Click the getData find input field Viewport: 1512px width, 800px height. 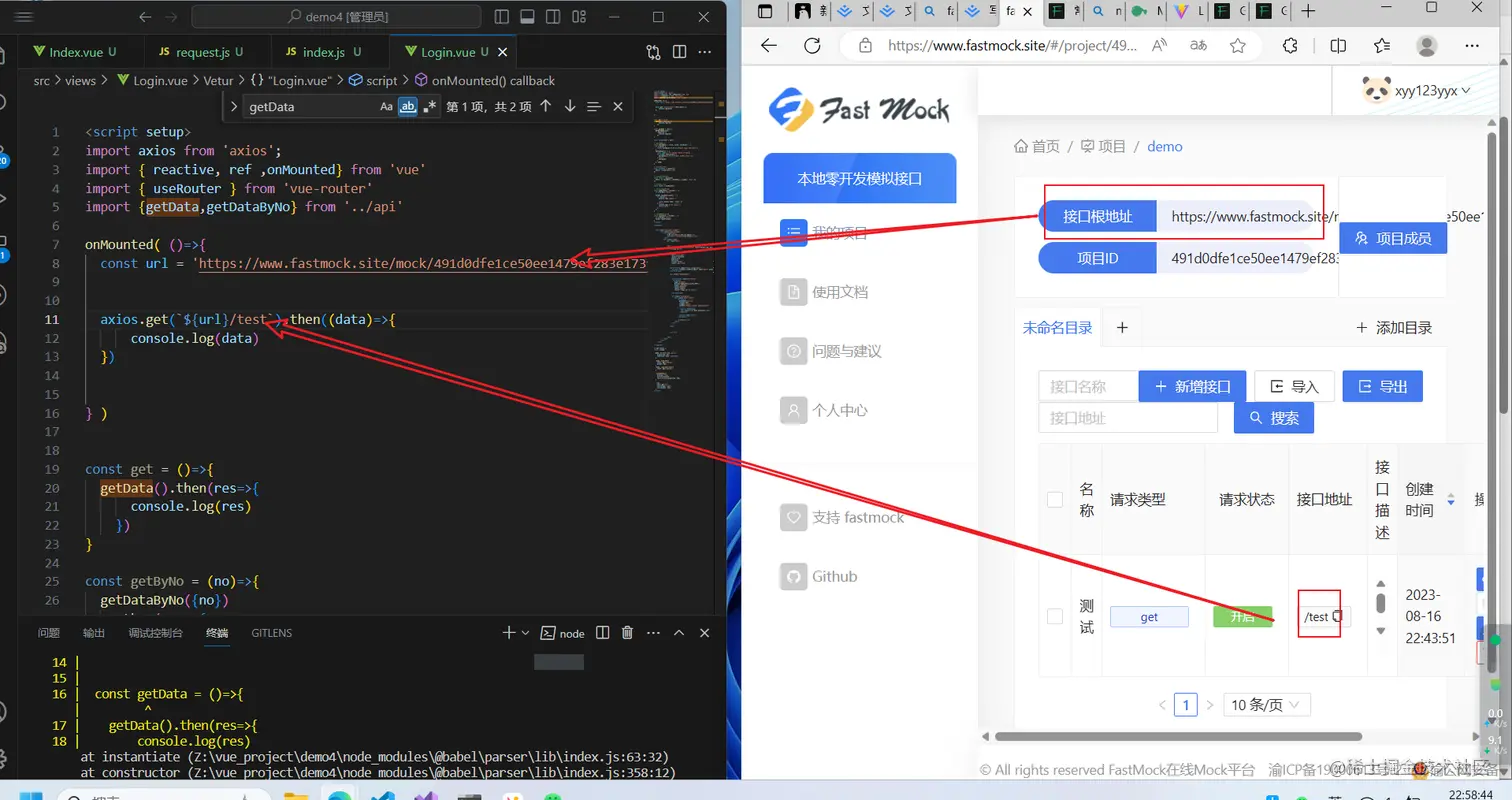point(310,106)
